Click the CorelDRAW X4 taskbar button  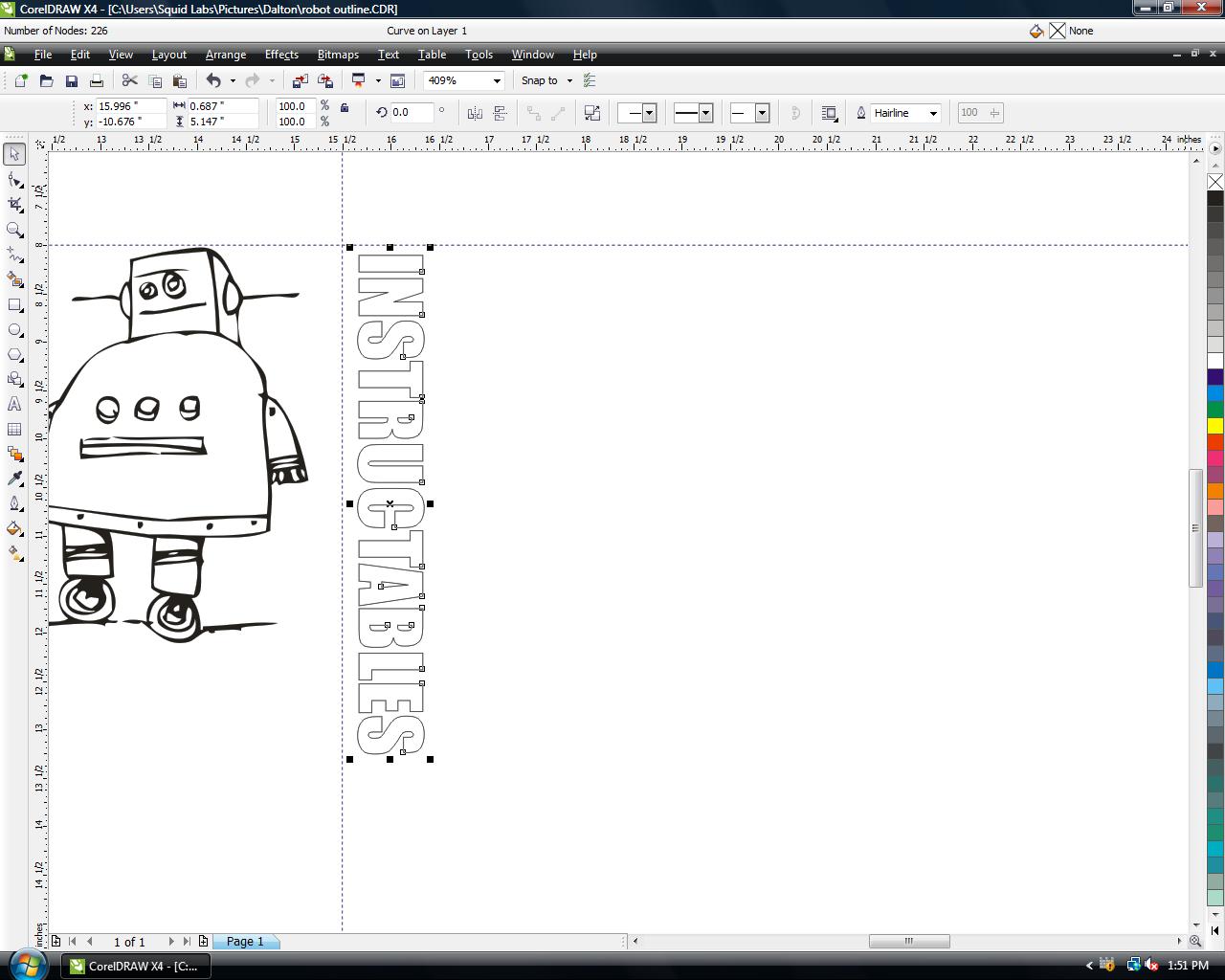pos(136,966)
